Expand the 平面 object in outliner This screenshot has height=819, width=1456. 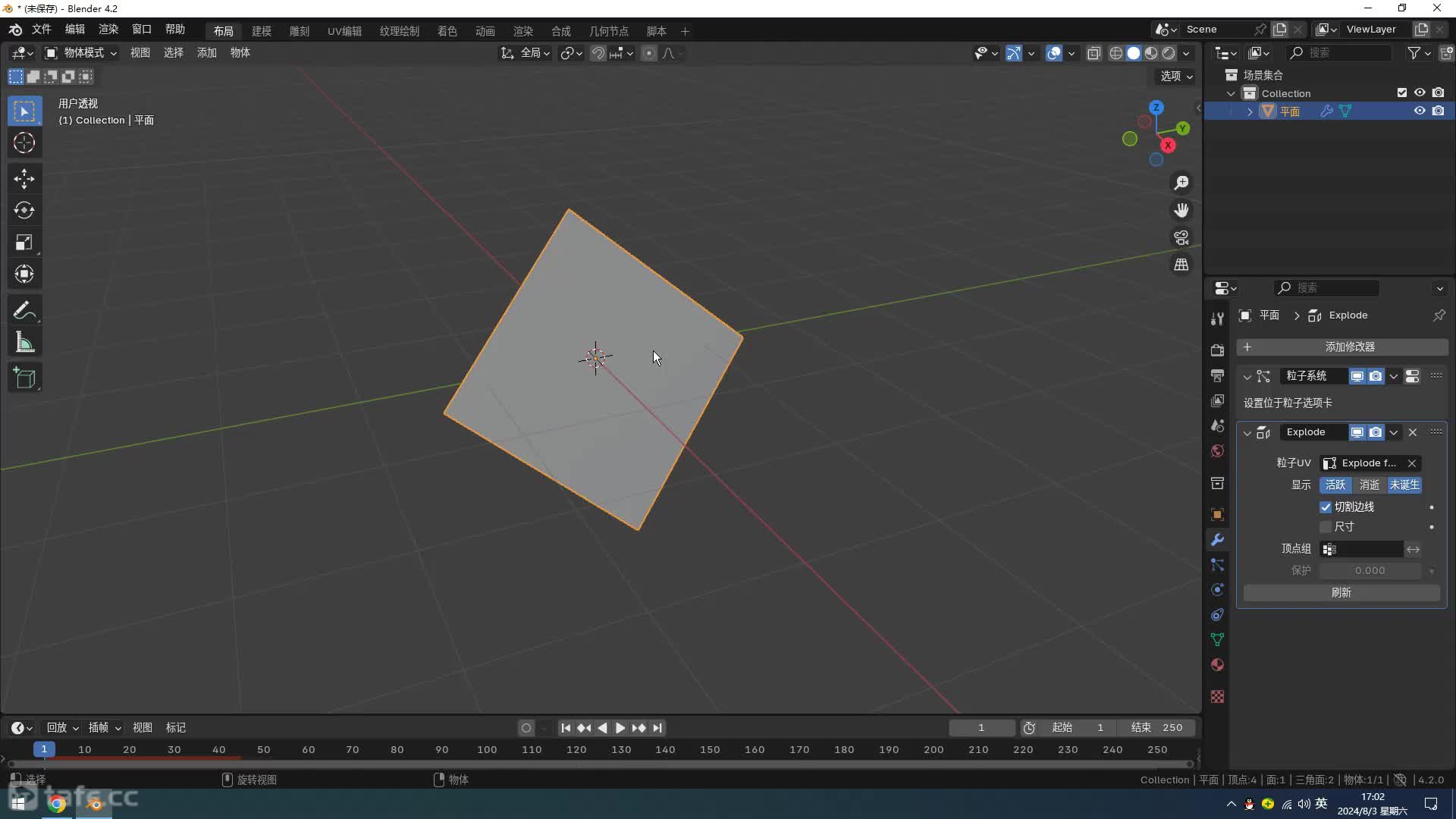pyautogui.click(x=1250, y=111)
